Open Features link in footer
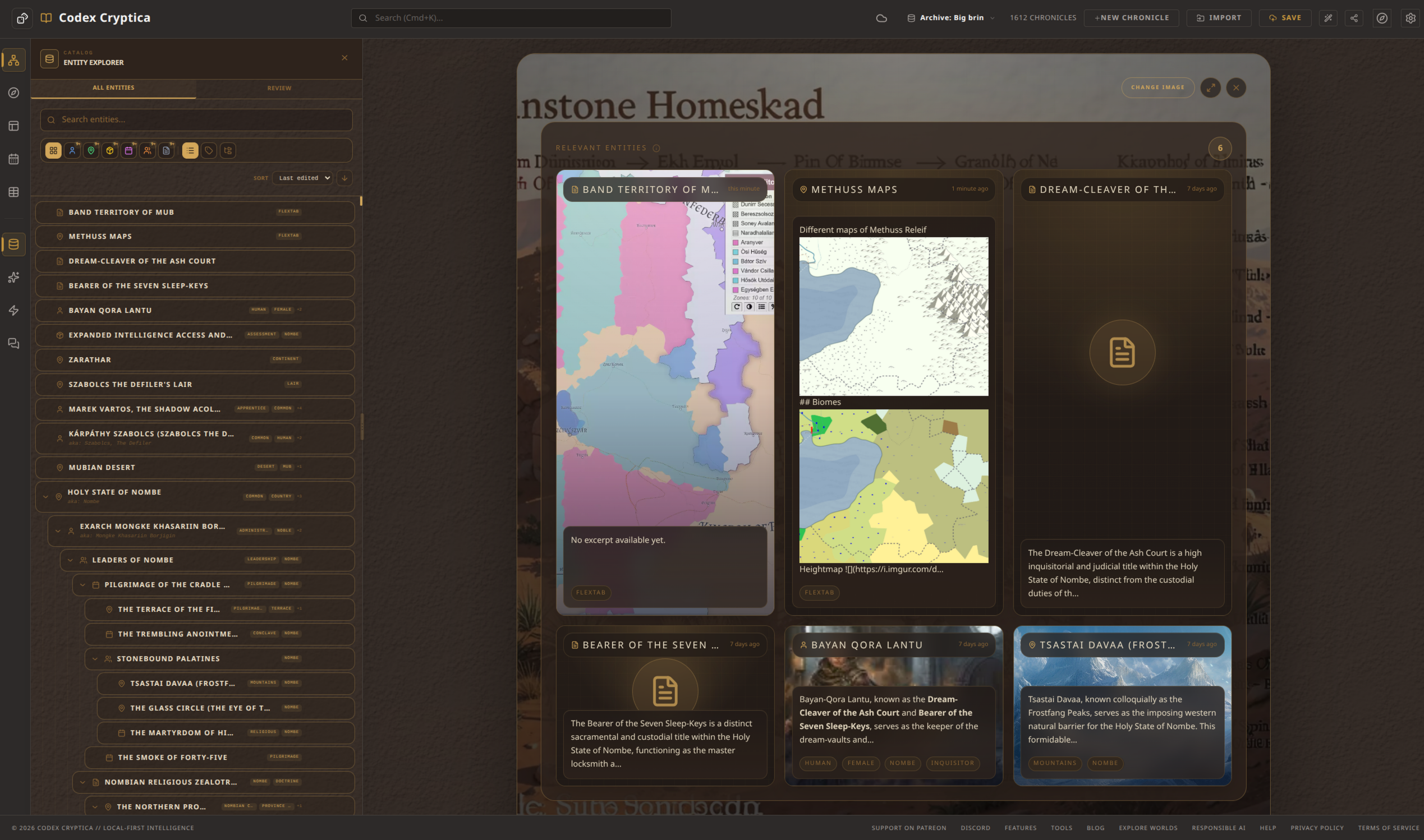 click(x=1020, y=828)
